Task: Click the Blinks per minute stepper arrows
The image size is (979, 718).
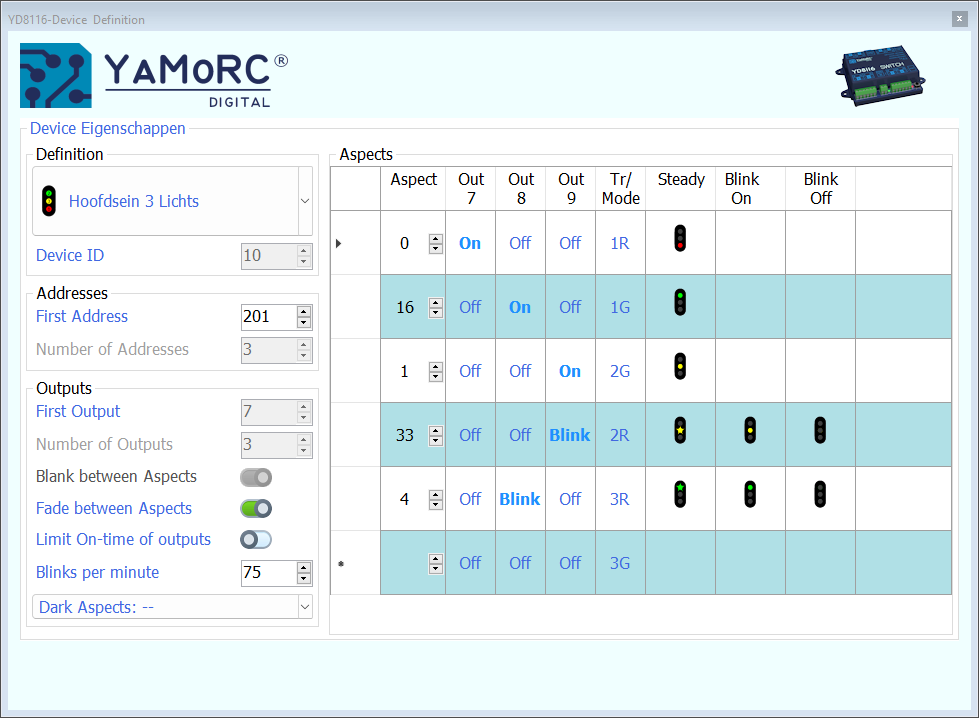Action: (304, 573)
